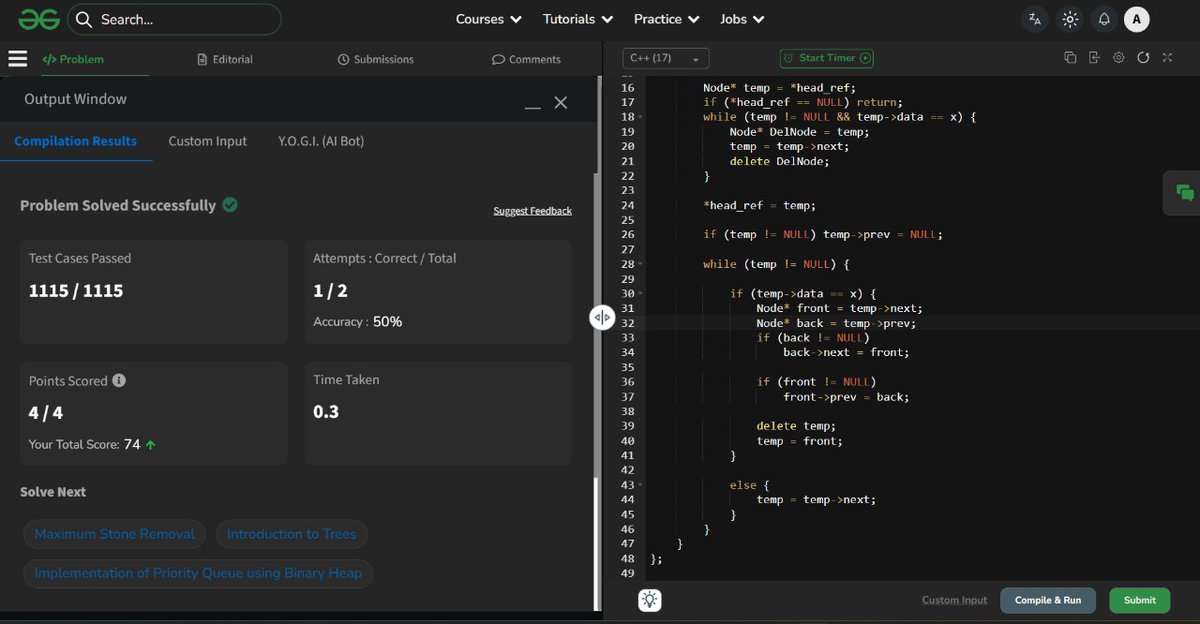Viewport: 1200px width, 624px height.
Task: Switch to the Problem tab
Action: click(73, 59)
